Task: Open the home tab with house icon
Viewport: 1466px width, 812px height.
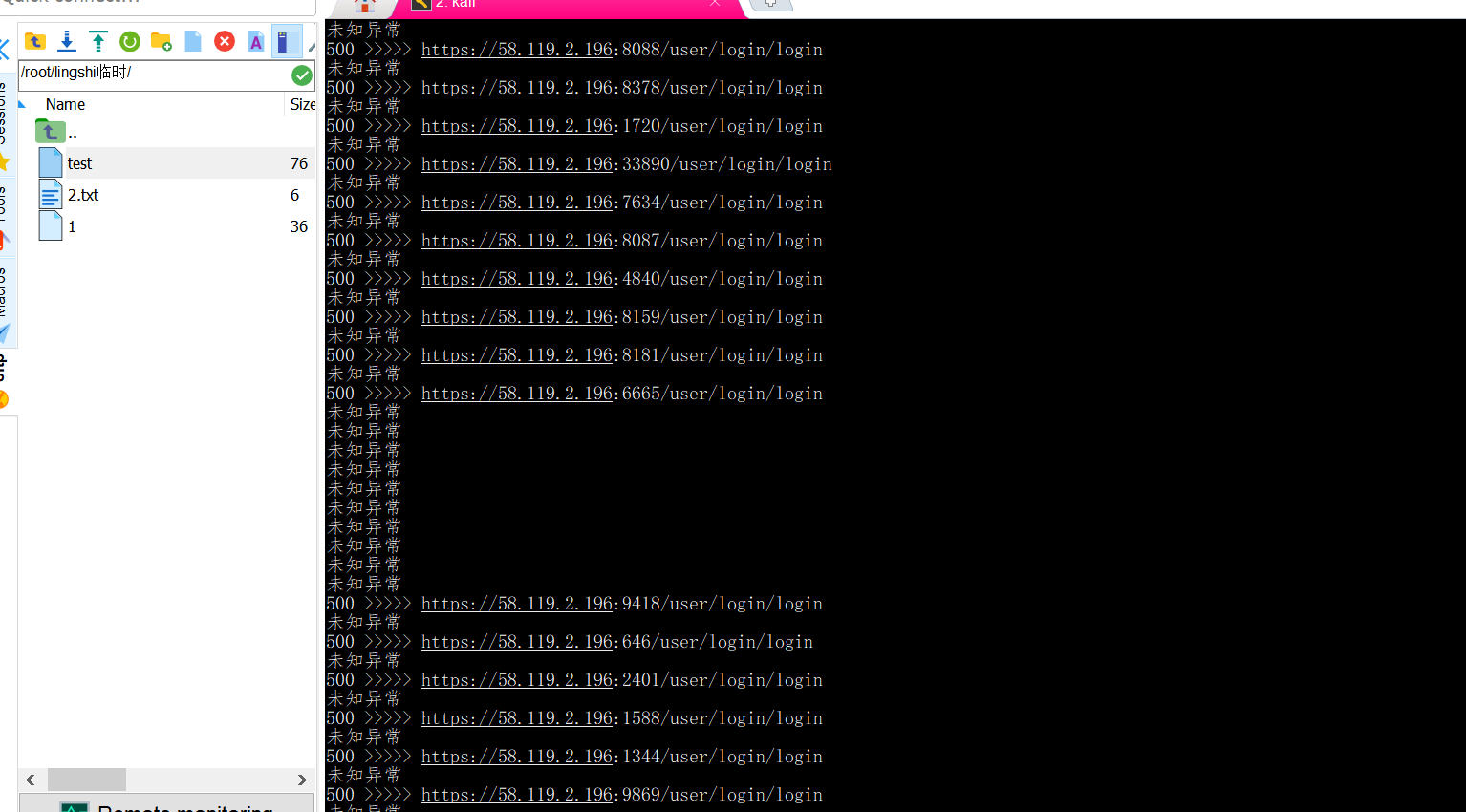Action: coord(363,5)
